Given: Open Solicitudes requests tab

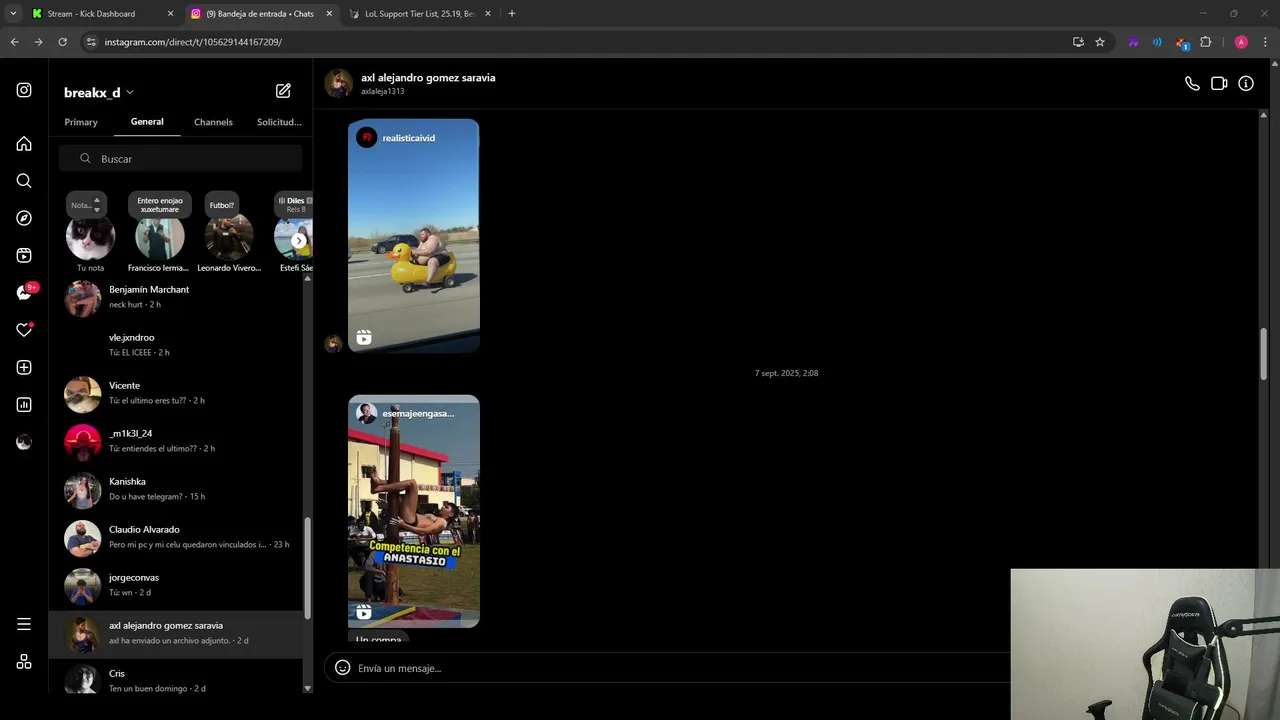Looking at the screenshot, I should click(x=279, y=122).
